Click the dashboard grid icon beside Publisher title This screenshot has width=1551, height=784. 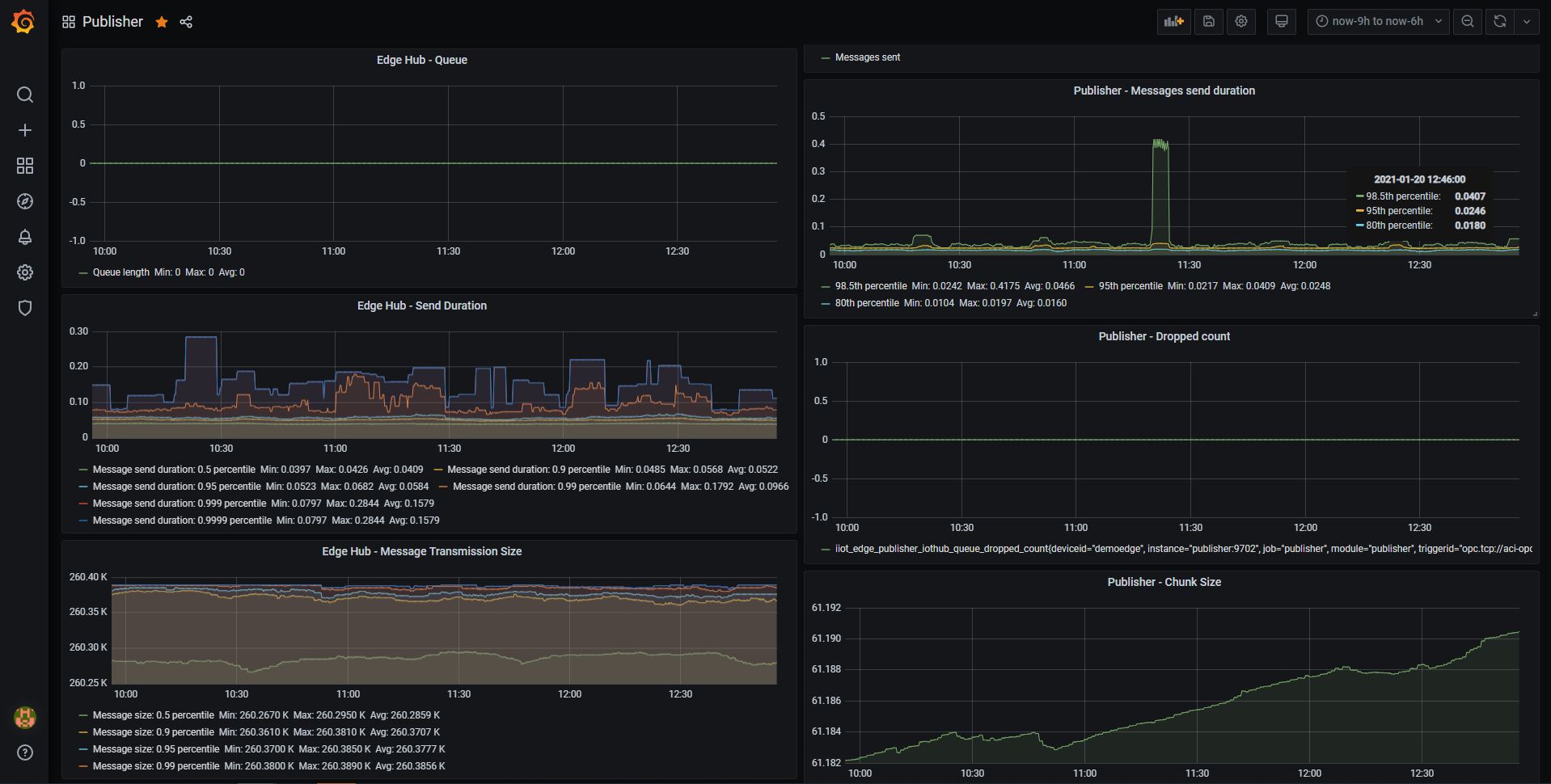pyautogui.click(x=69, y=22)
